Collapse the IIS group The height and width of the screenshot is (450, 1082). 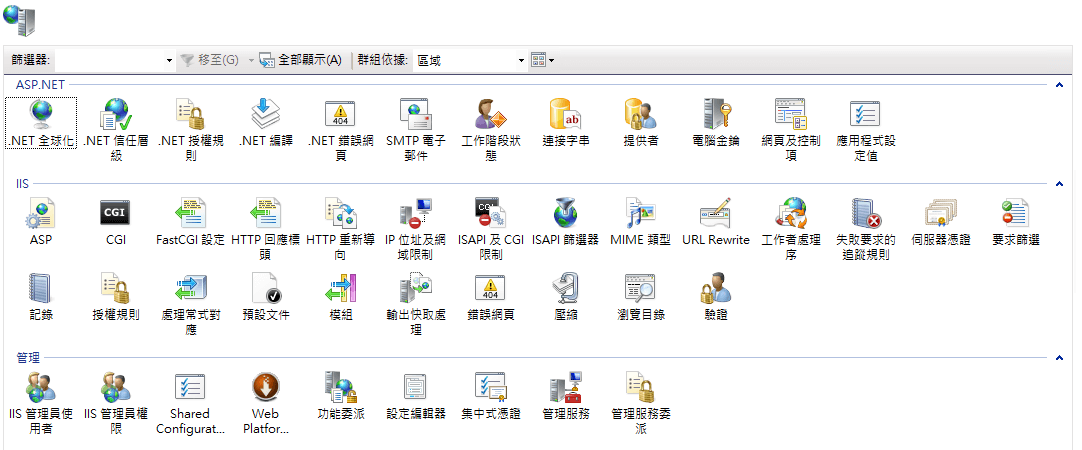coord(1059,184)
